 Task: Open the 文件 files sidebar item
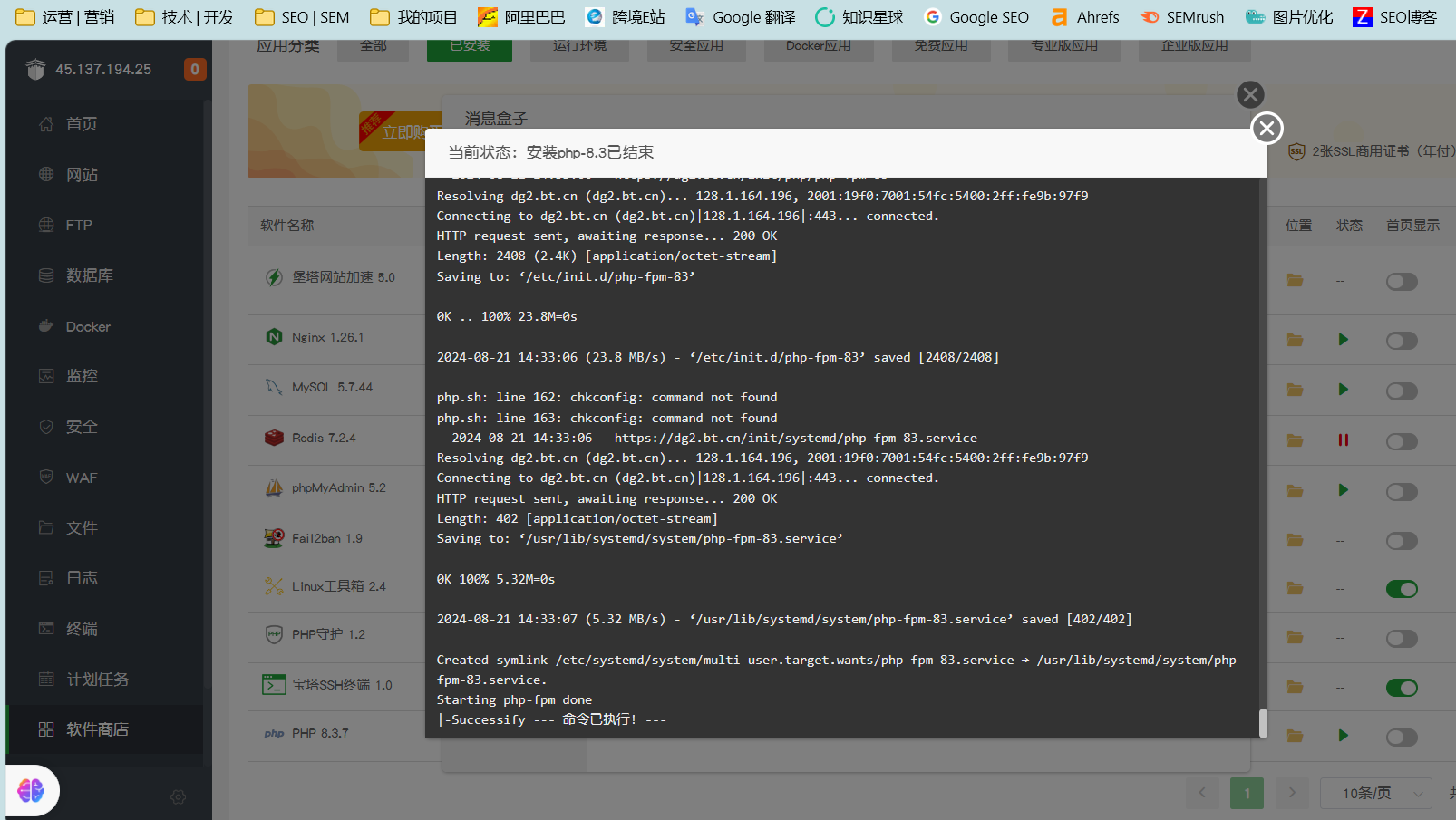(104, 527)
